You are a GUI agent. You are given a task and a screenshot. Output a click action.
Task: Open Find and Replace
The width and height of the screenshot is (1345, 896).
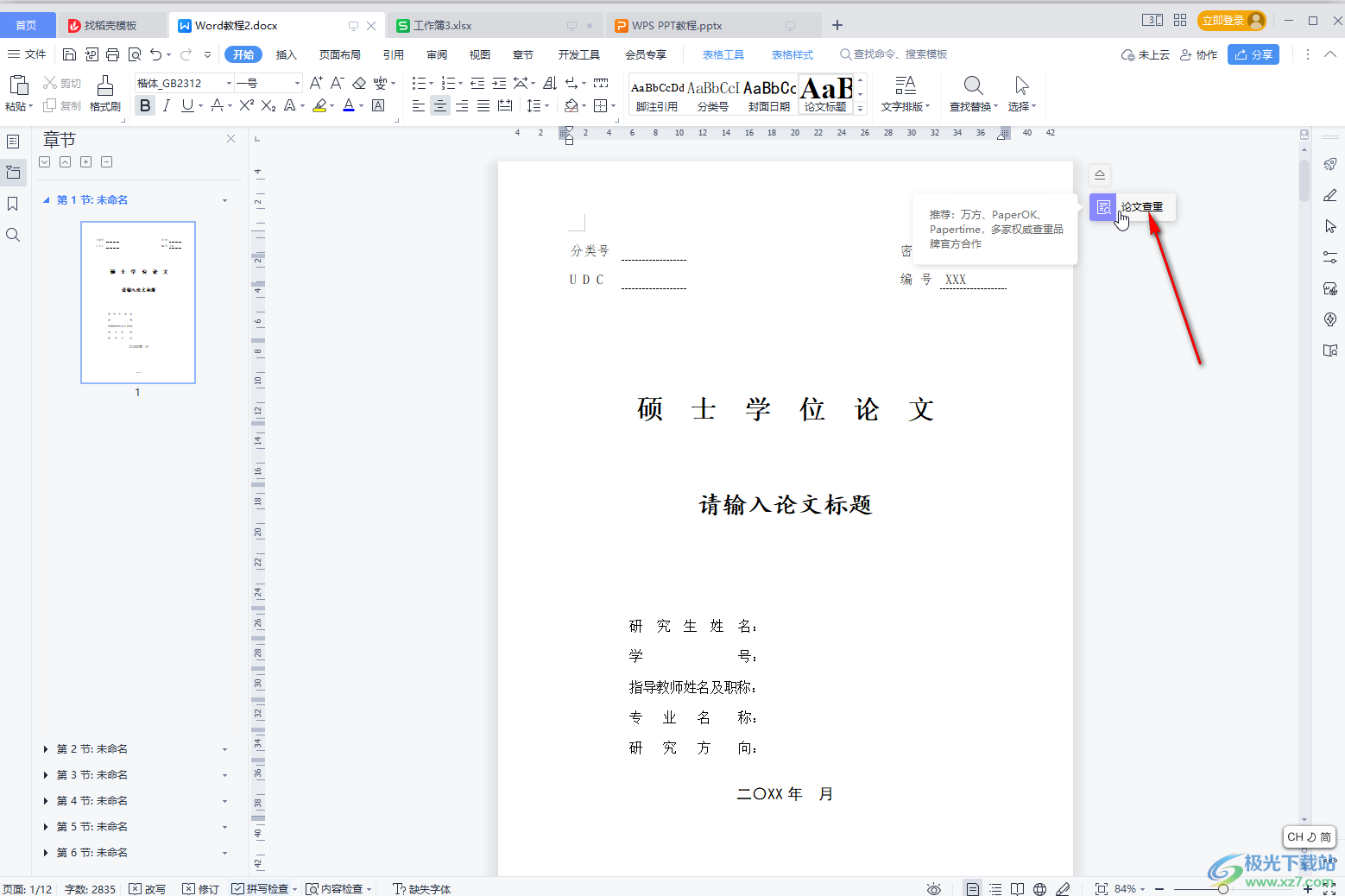[973, 93]
